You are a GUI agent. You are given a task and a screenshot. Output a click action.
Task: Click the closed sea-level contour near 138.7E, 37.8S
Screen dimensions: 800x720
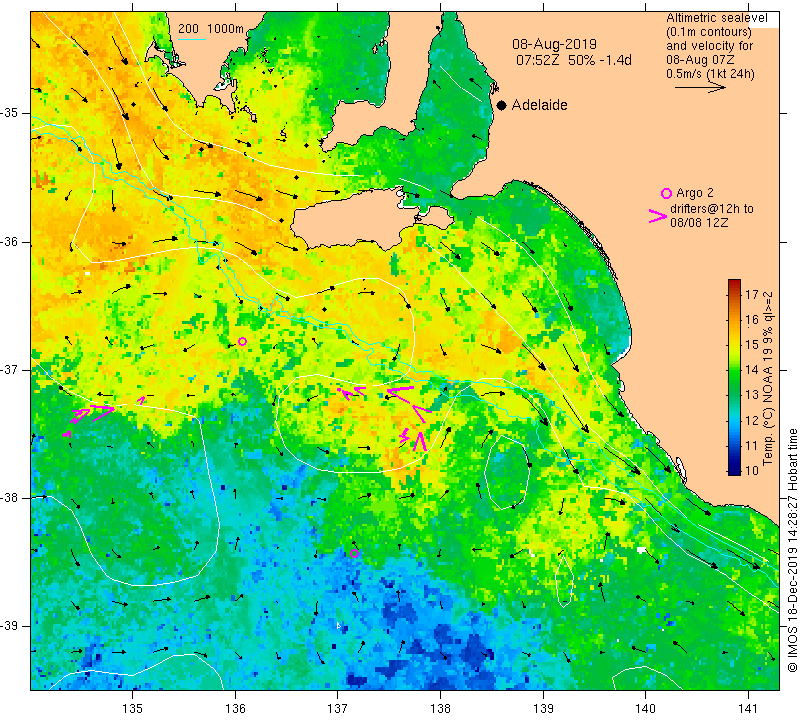(507, 472)
